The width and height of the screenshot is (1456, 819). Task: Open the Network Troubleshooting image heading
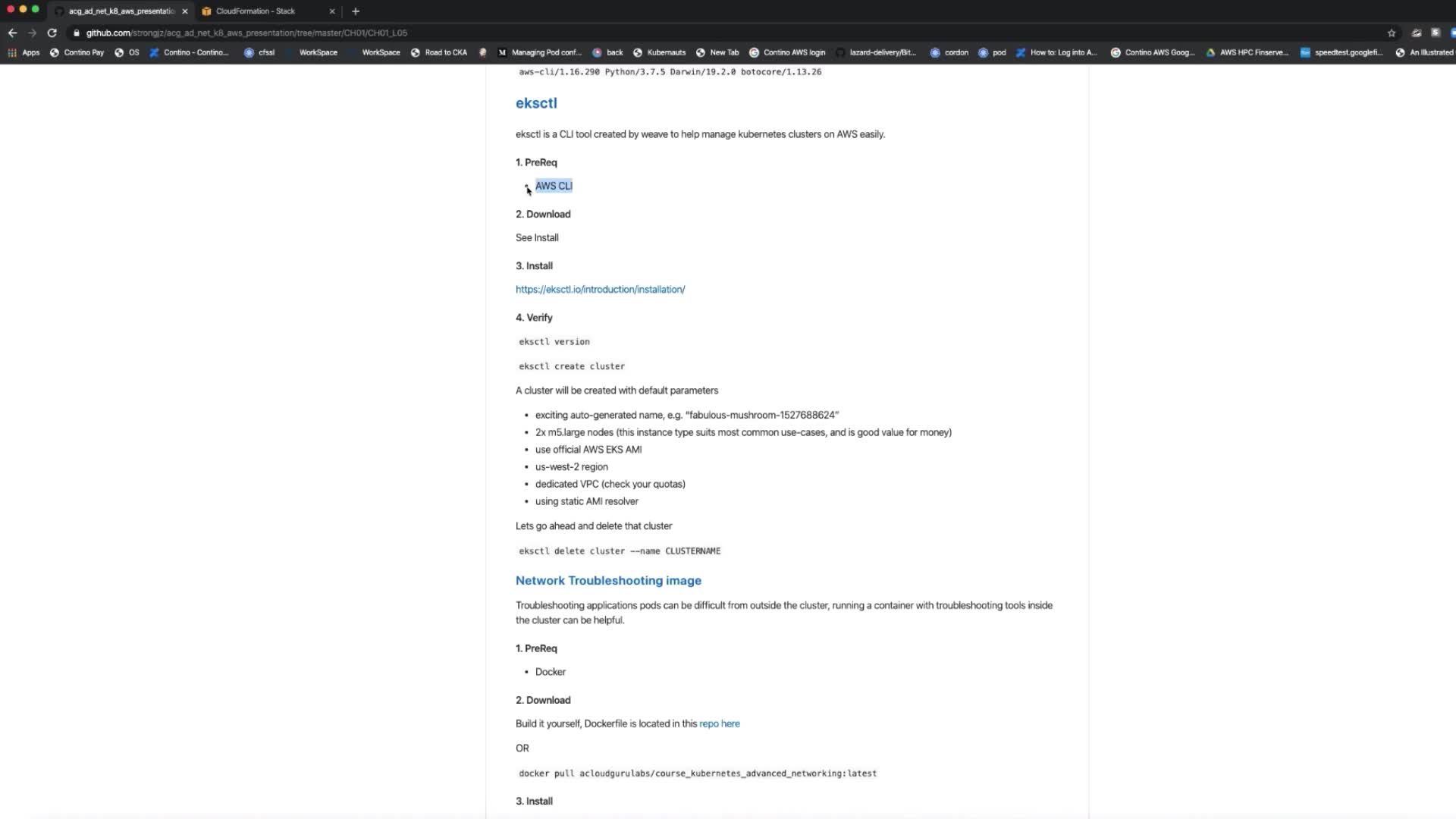[608, 581]
